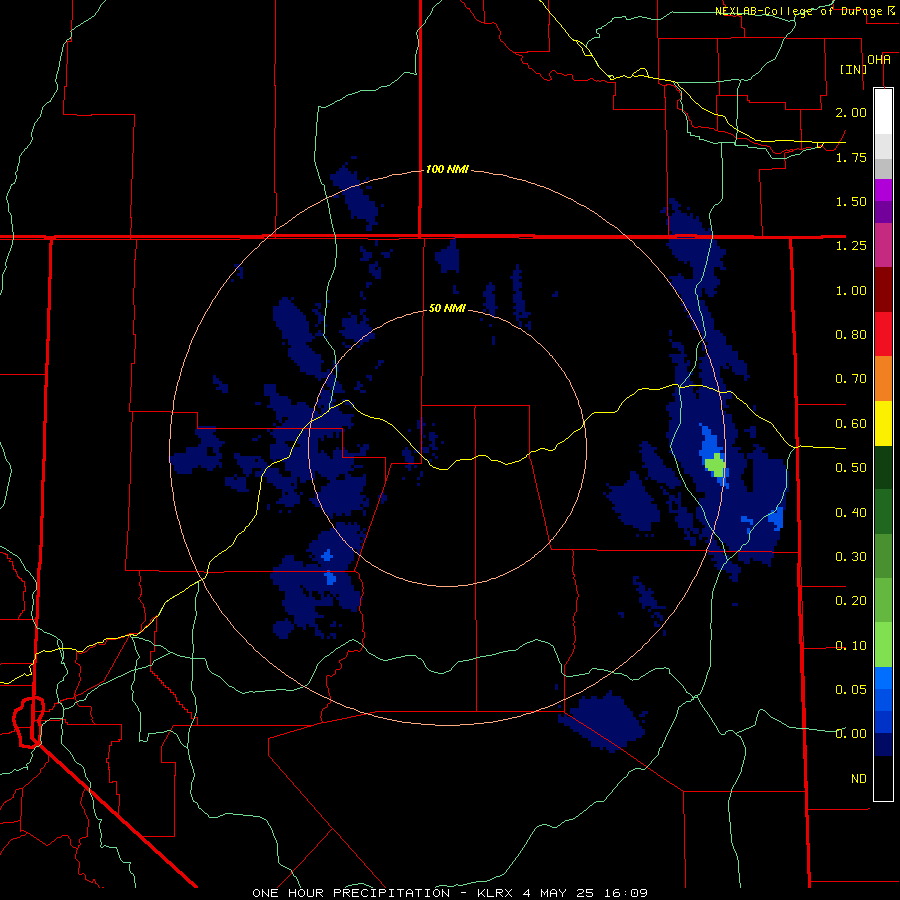Select the "0.20" legend value
The width and height of the screenshot is (900, 900).
(851, 601)
